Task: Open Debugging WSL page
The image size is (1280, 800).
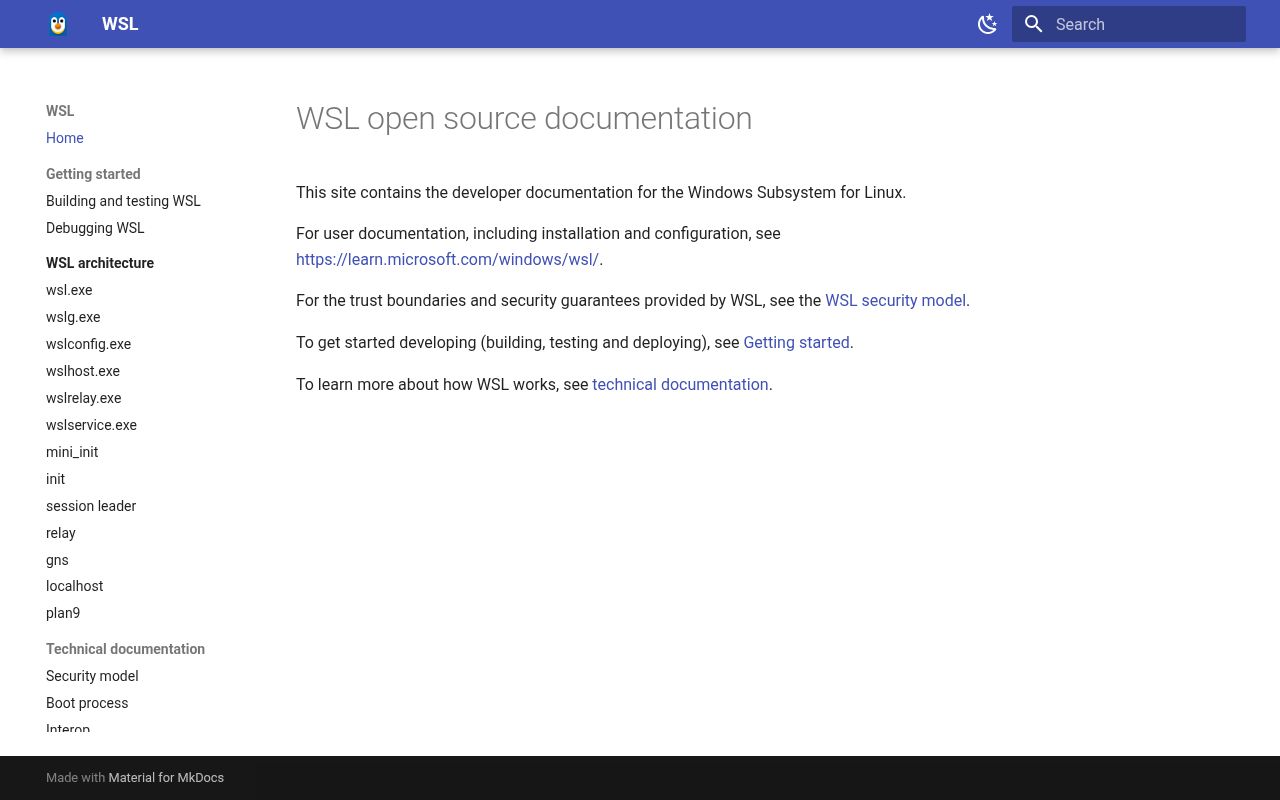Action: tap(95, 228)
